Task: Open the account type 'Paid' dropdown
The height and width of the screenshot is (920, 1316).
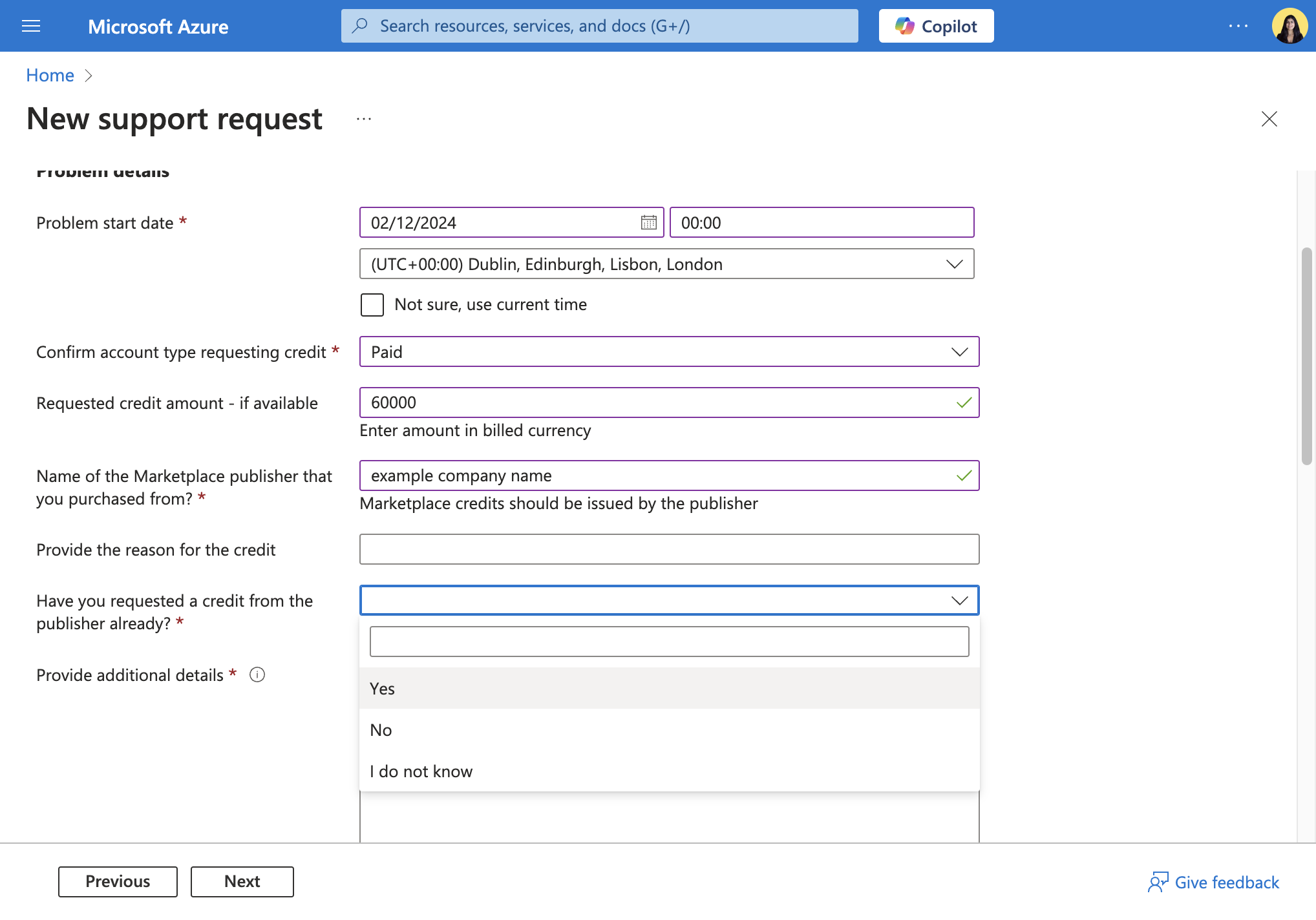Action: pyautogui.click(x=669, y=352)
